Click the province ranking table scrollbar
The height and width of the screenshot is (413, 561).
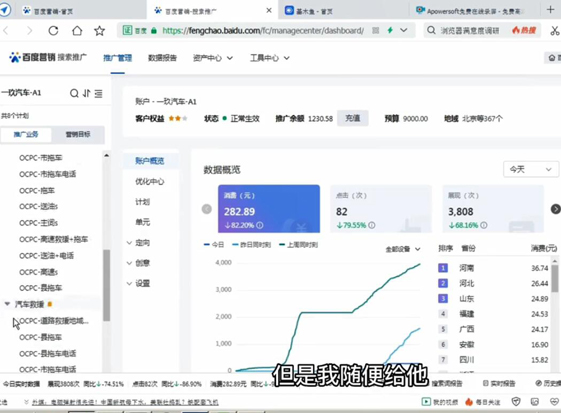pyautogui.click(x=555, y=278)
